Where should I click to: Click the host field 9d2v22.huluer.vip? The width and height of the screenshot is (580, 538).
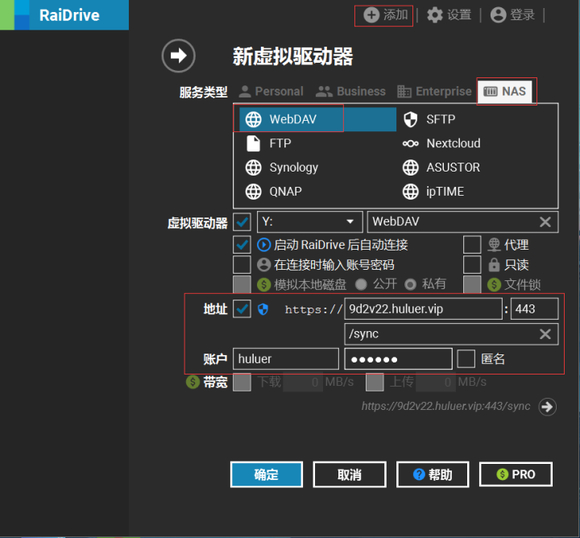click(423, 309)
